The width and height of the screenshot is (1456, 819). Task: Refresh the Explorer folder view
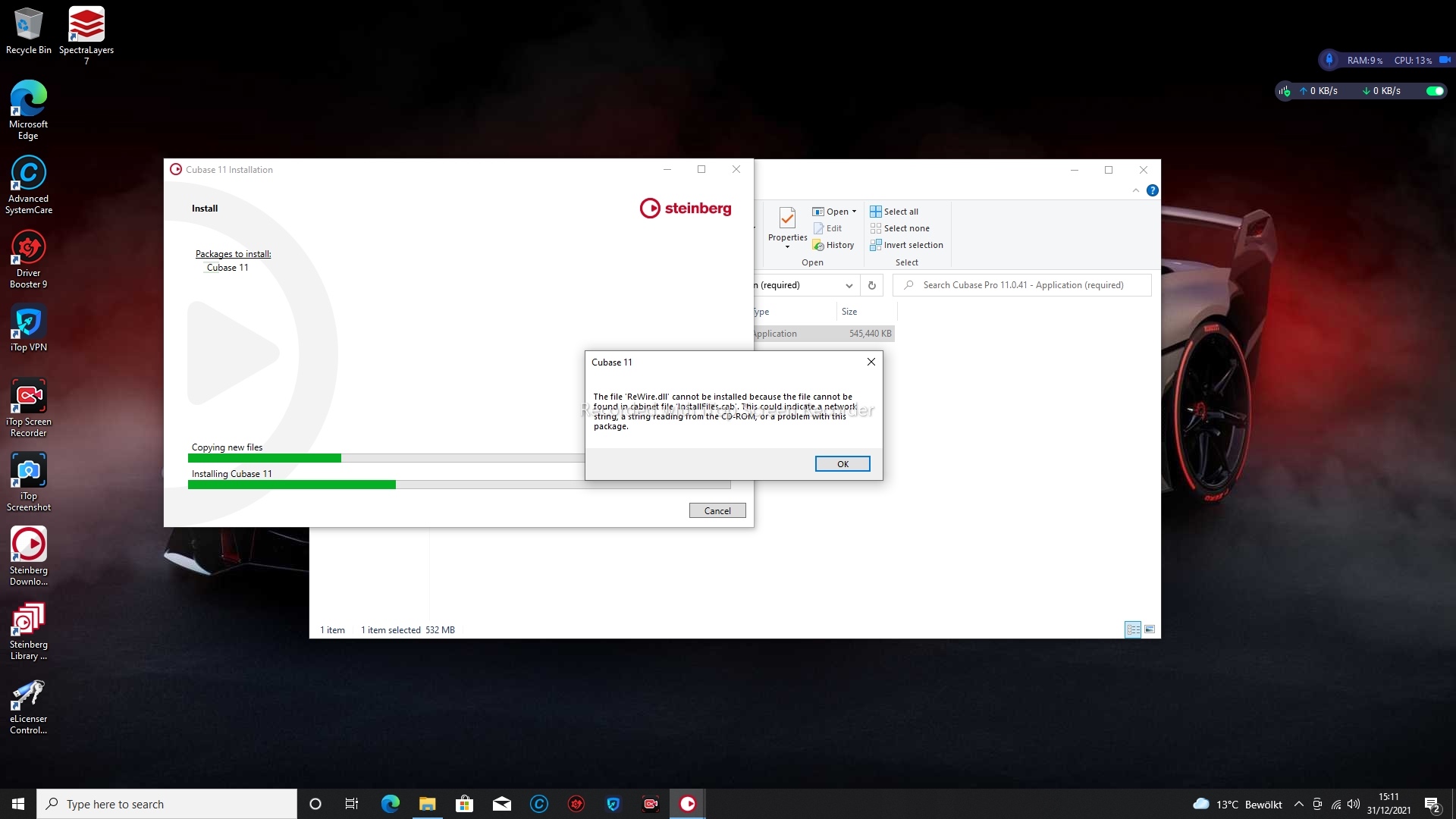pyautogui.click(x=872, y=285)
